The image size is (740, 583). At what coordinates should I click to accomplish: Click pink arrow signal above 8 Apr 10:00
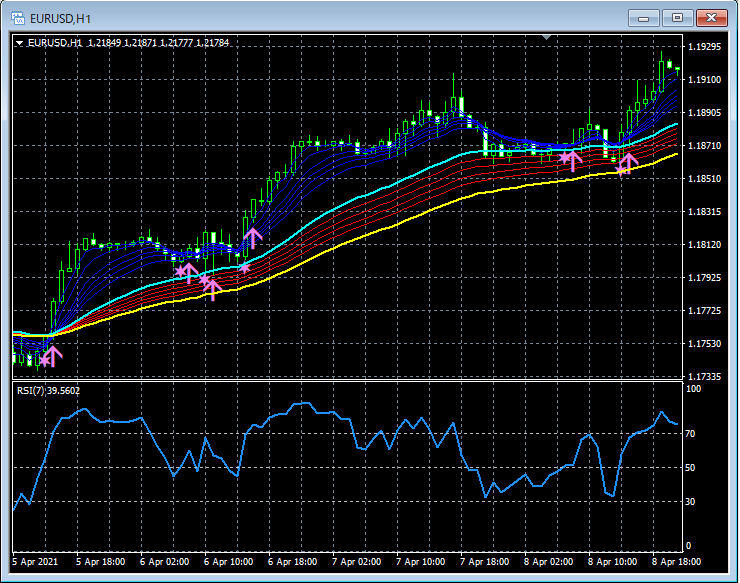[628, 162]
